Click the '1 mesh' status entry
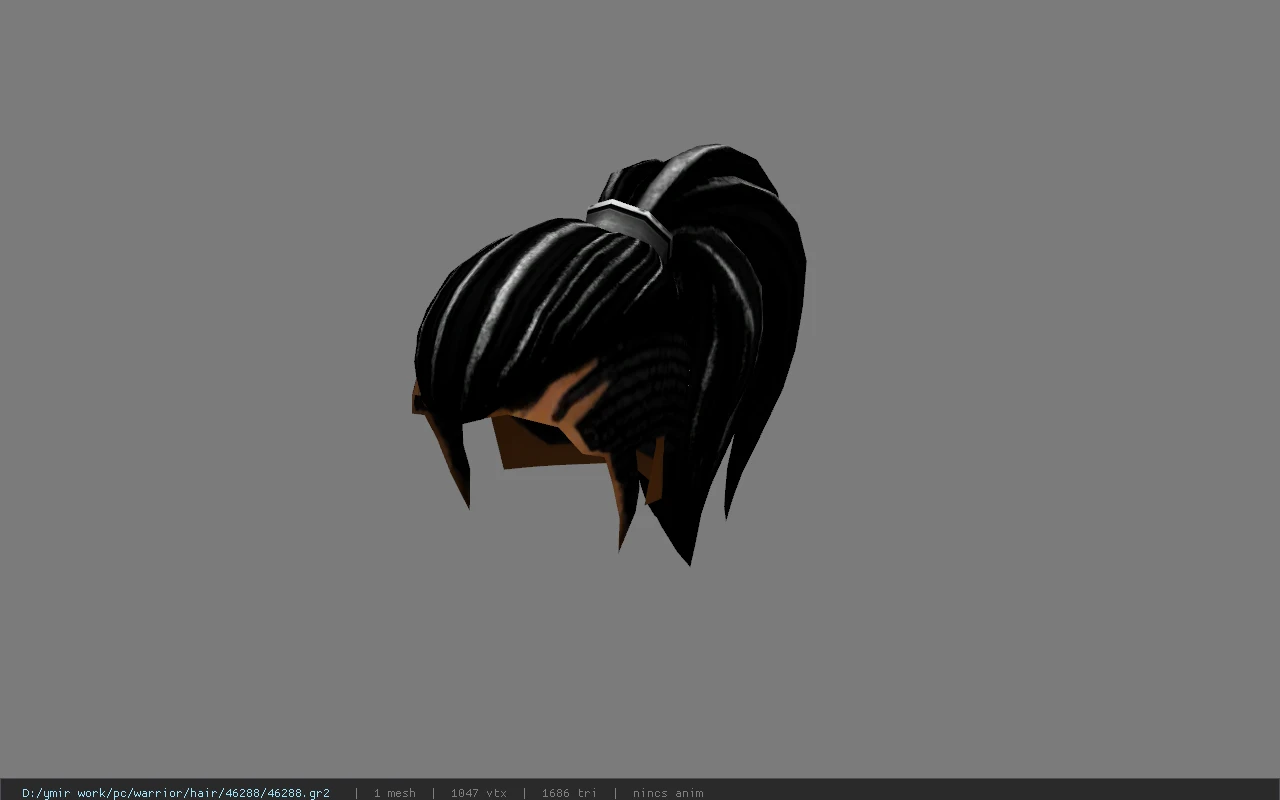This screenshot has width=1280, height=800. (394, 793)
